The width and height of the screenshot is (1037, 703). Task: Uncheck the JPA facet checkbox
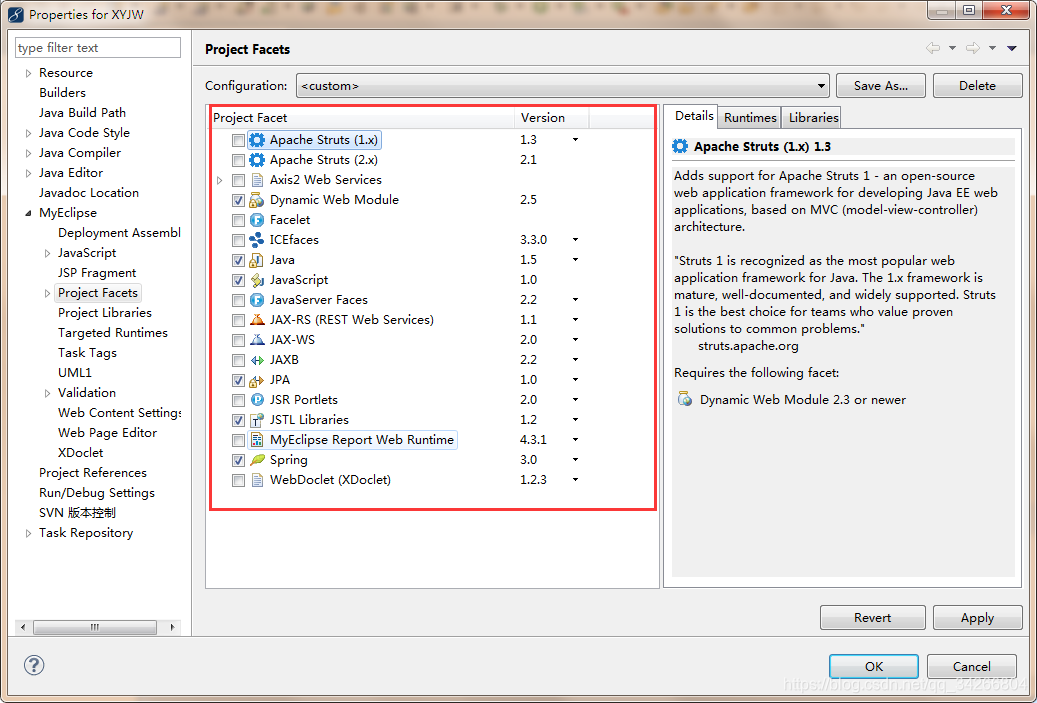238,380
